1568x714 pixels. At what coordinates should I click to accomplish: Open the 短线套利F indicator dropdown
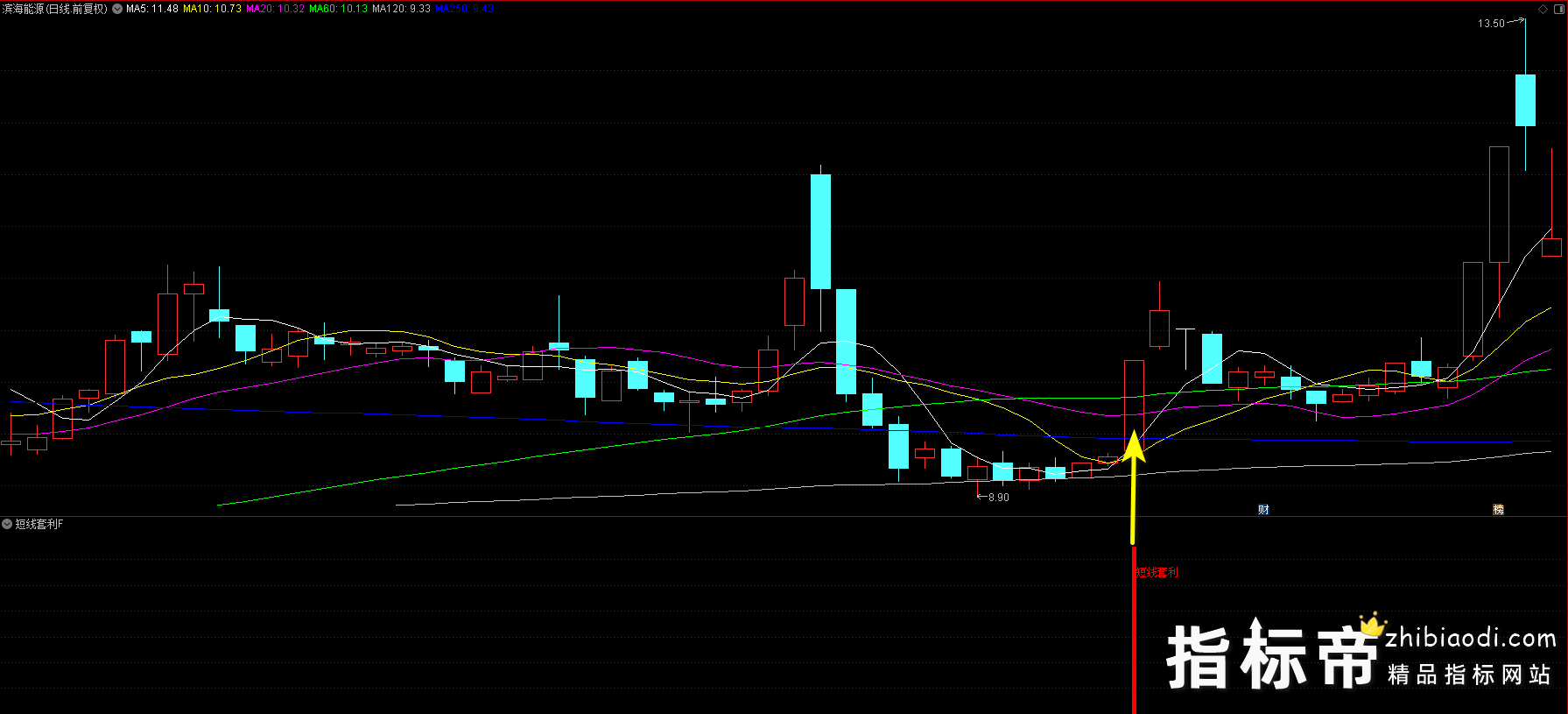(7, 524)
